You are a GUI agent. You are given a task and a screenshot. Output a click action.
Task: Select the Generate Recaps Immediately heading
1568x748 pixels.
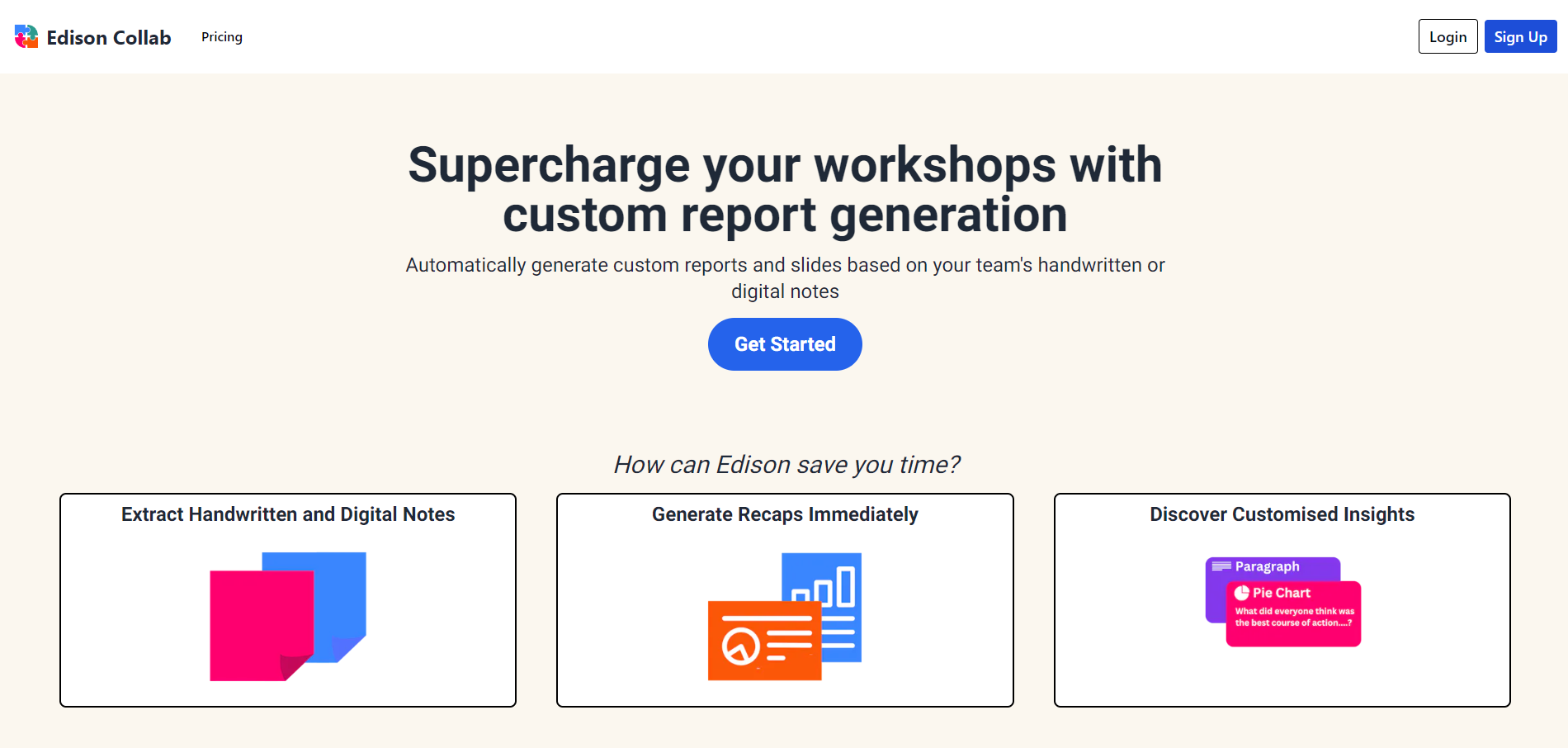tap(785, 514)
